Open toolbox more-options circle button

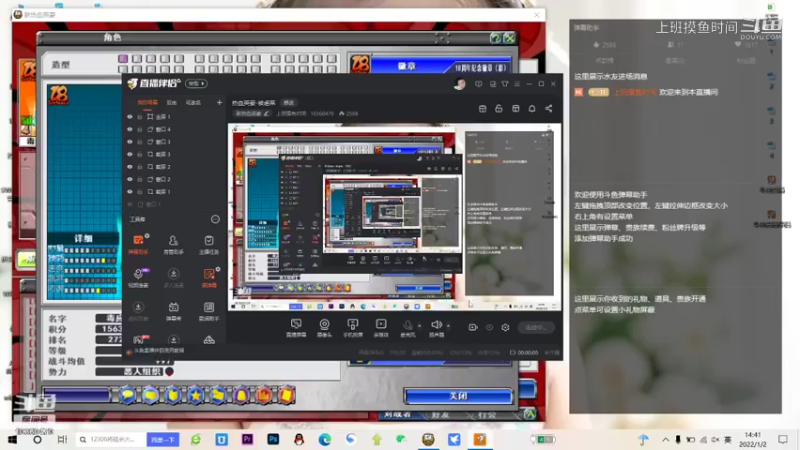(x=215, y=219)
